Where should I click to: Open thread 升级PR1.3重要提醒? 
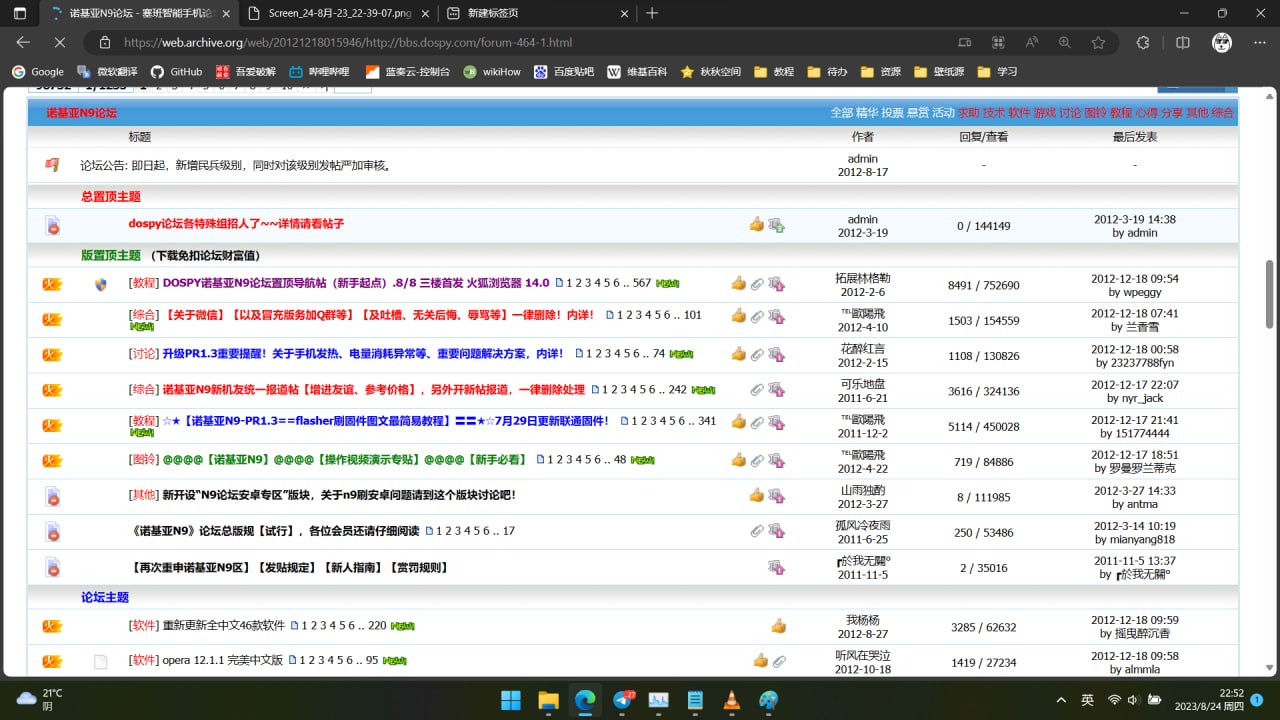[x=362, y=354]
